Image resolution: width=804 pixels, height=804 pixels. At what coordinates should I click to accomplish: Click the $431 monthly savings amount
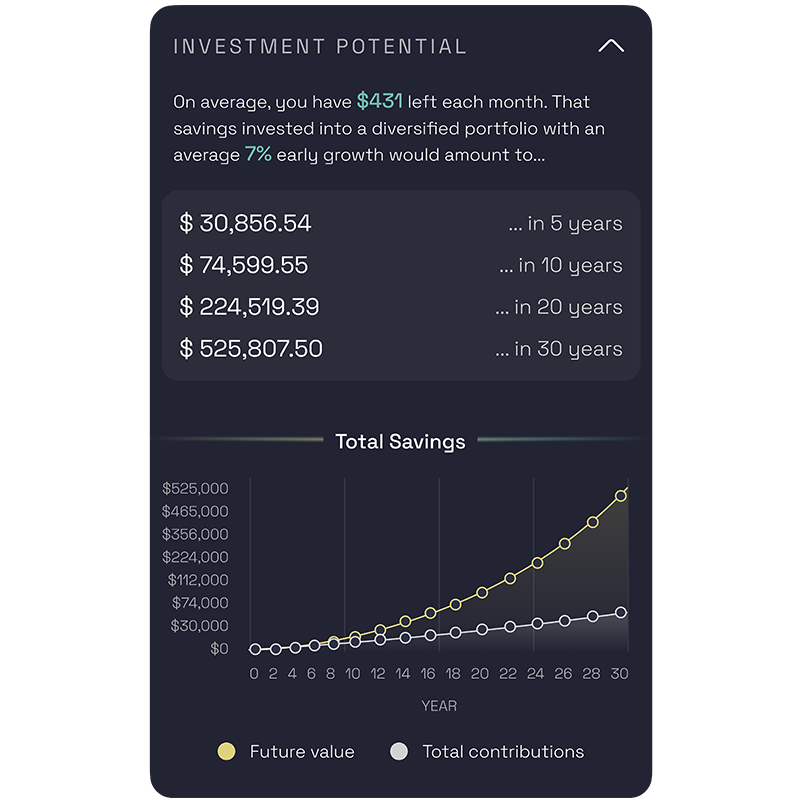379,101
